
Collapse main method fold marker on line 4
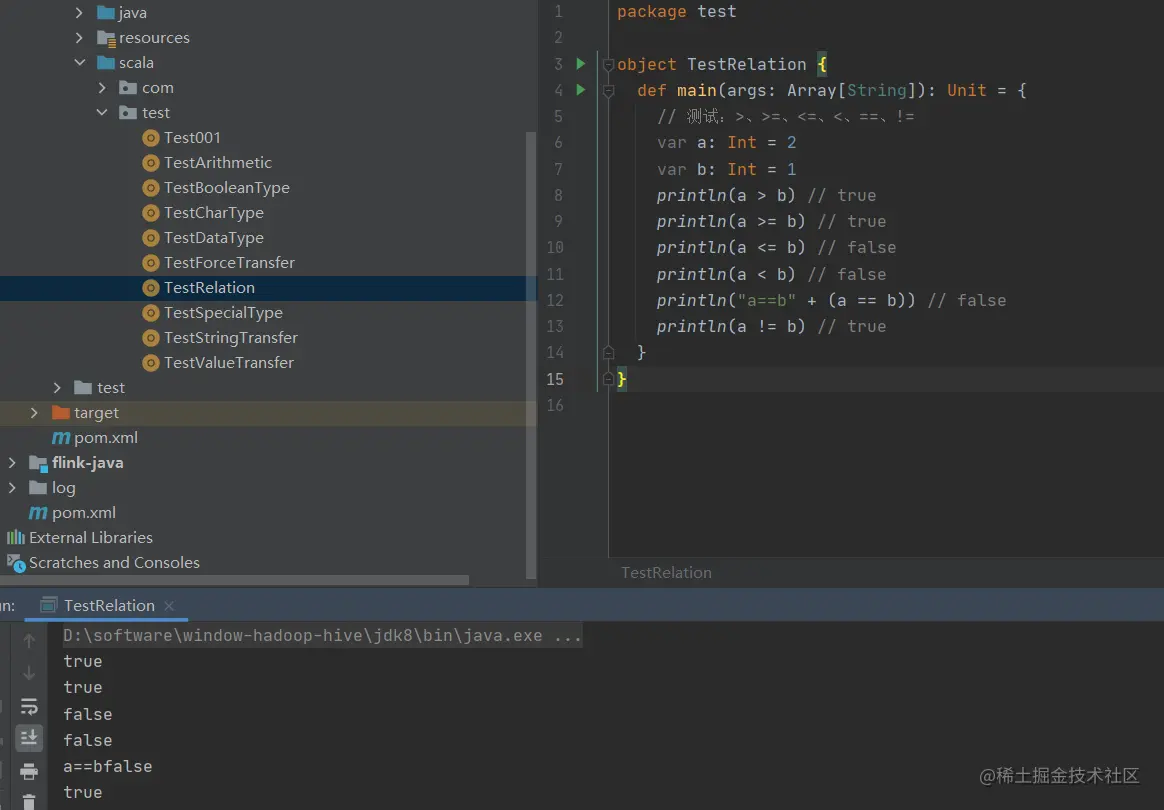[x=608, y=91]
